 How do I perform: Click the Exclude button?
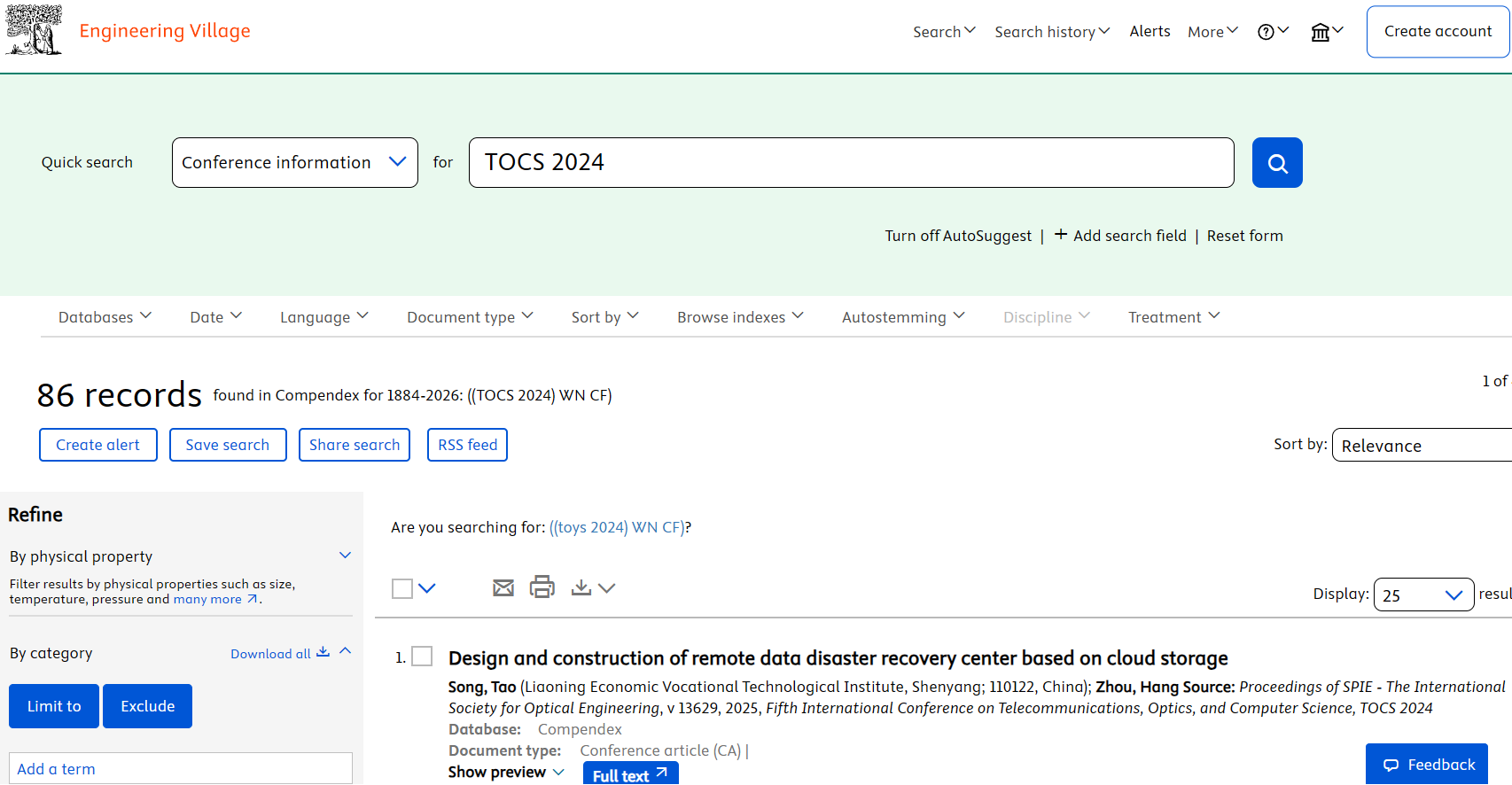point(148,706)
